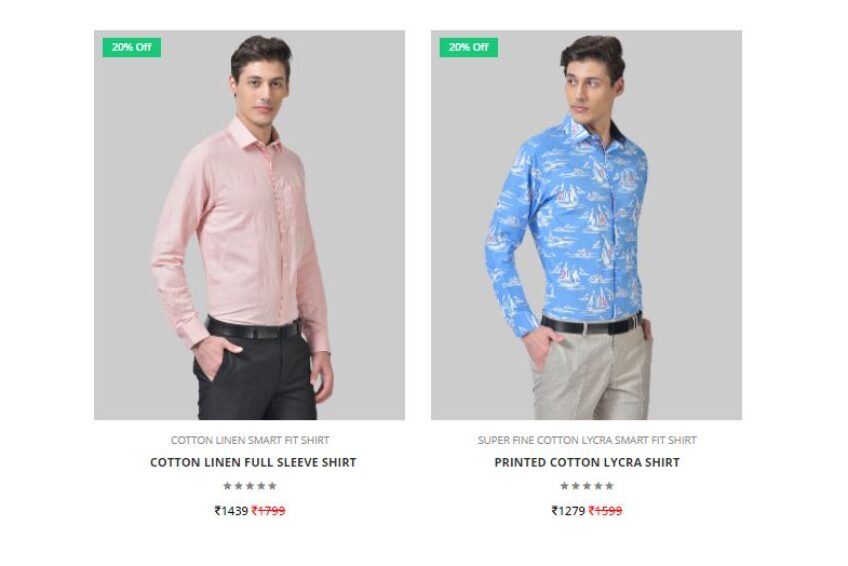The height and width of the screenshot is (566, 848).
Task: Click the struck-through ₹1599 original price
Action: pos(605,510)
